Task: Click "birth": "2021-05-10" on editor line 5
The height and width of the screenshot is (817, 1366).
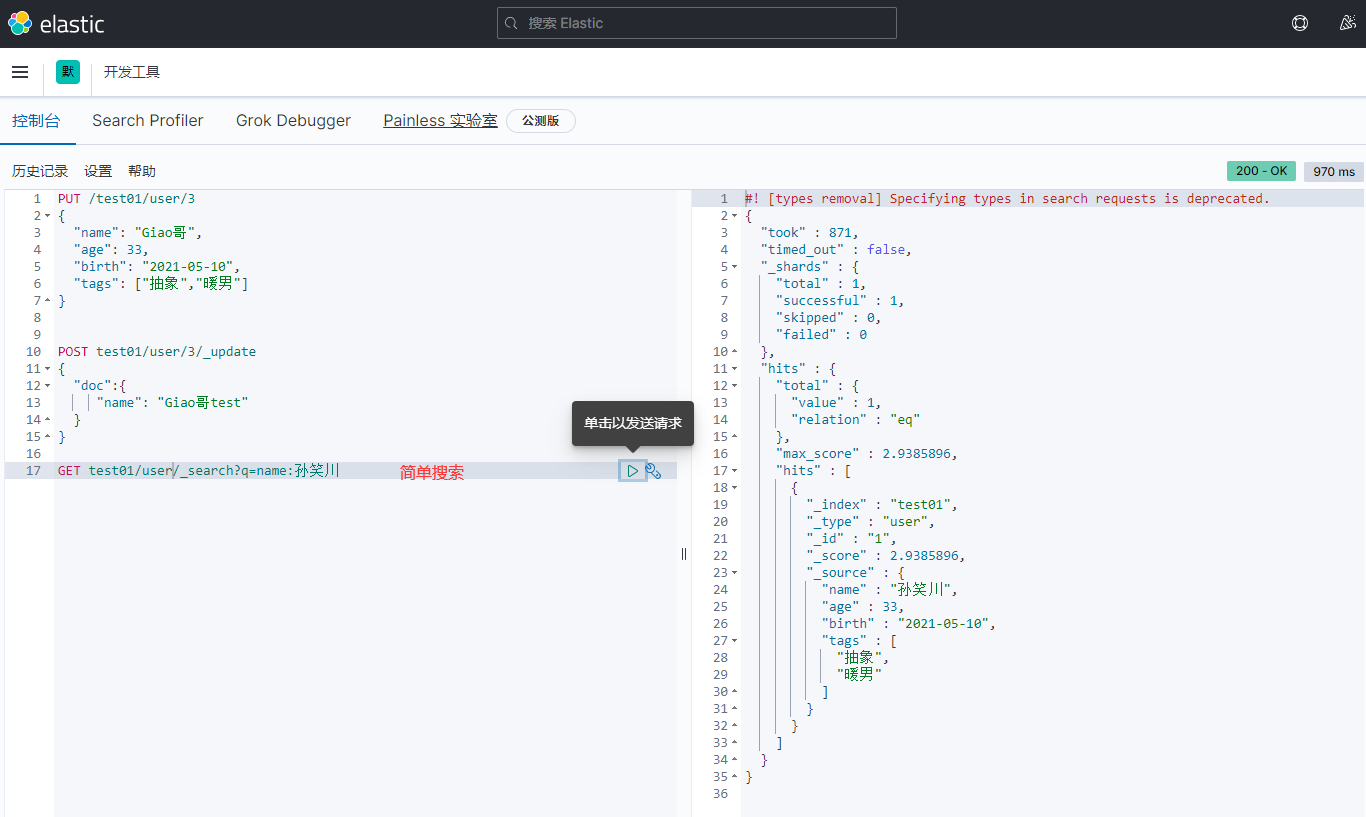Action: click(157, 267)
